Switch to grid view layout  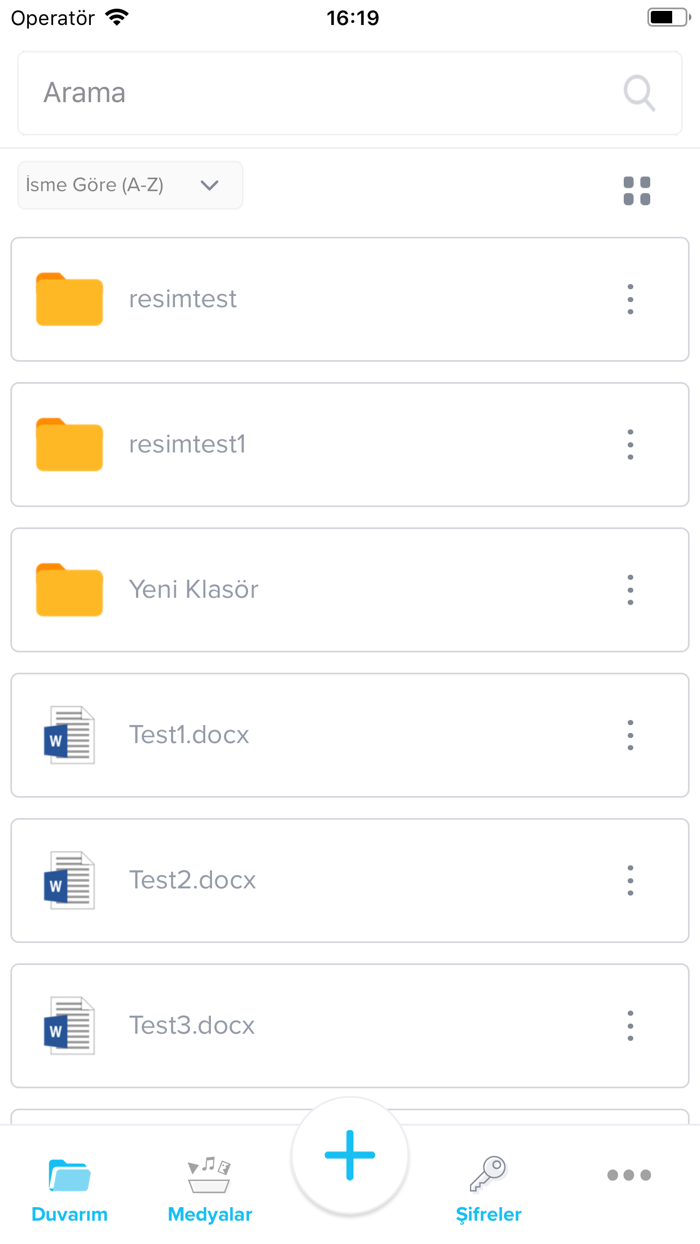click(x=637, y=191)
